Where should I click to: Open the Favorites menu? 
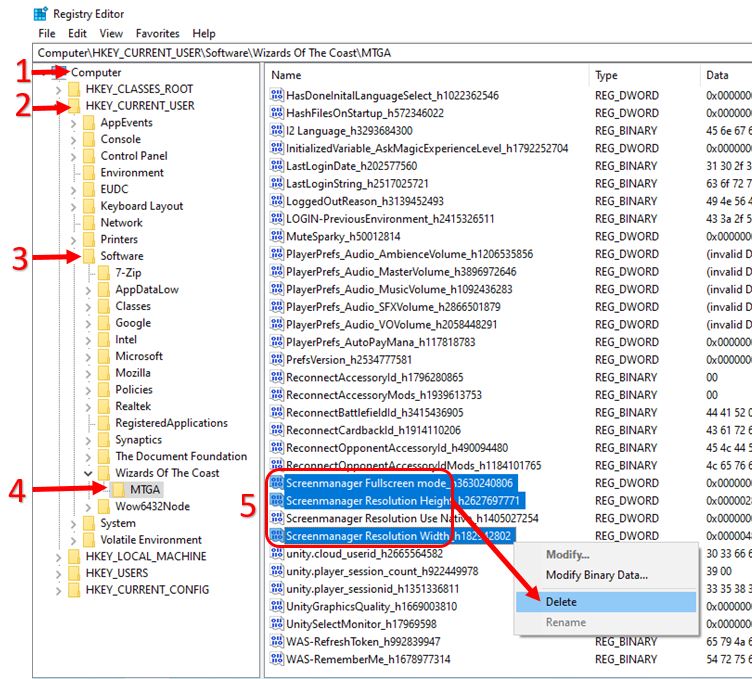point(158,34)
